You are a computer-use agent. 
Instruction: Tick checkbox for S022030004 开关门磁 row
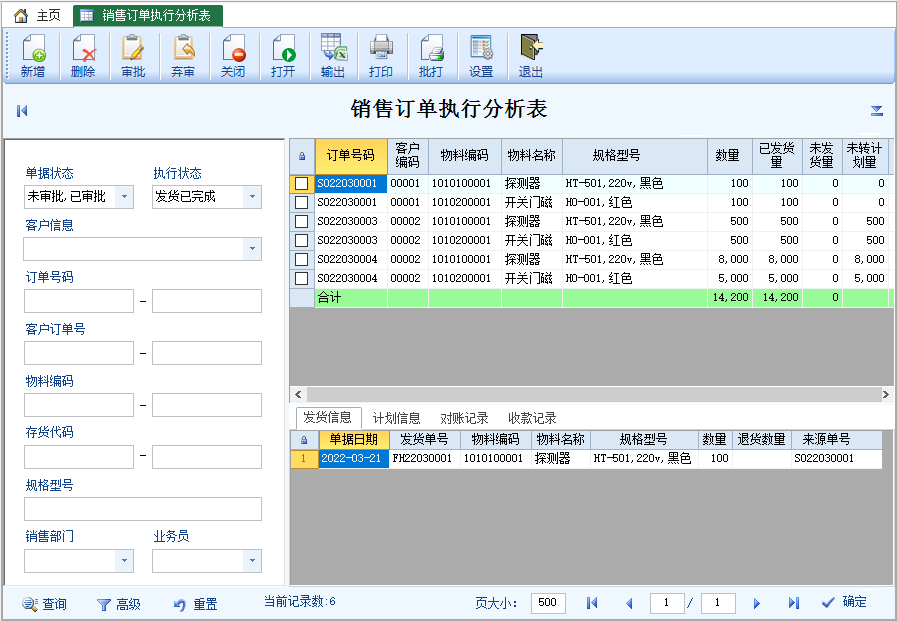[301, 278]
